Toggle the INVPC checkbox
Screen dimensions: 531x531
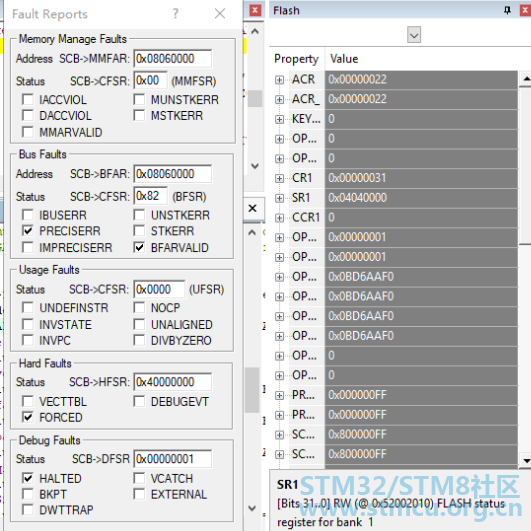(x=28, y=340)
